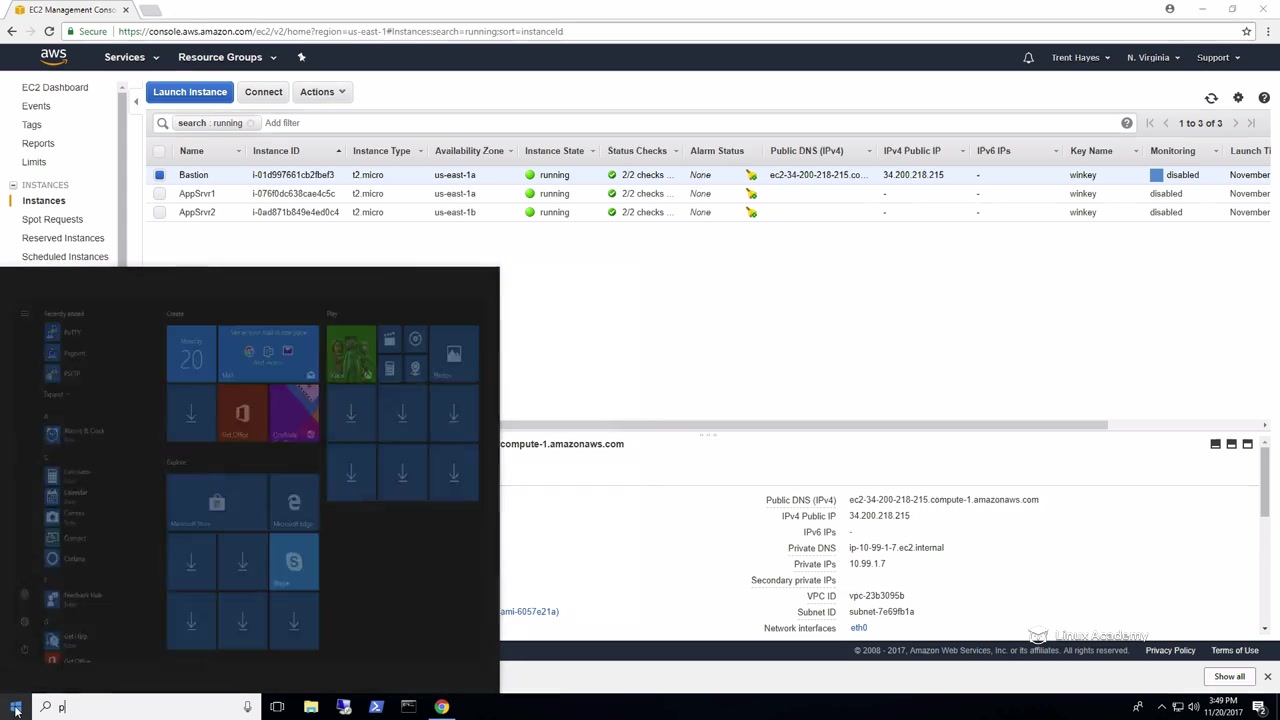Screen dimensions: 1280x720
Task: Switch to Chrome on taskbar
Action: pyautogui.click(x=441, y=707)
